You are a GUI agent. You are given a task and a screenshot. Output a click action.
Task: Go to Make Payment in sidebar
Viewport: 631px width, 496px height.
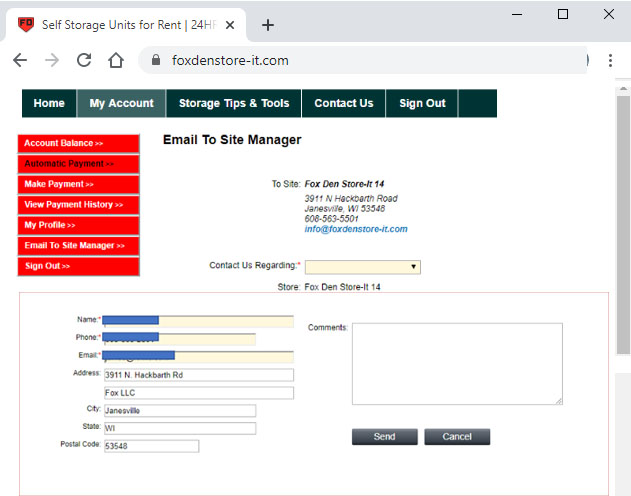78,184
